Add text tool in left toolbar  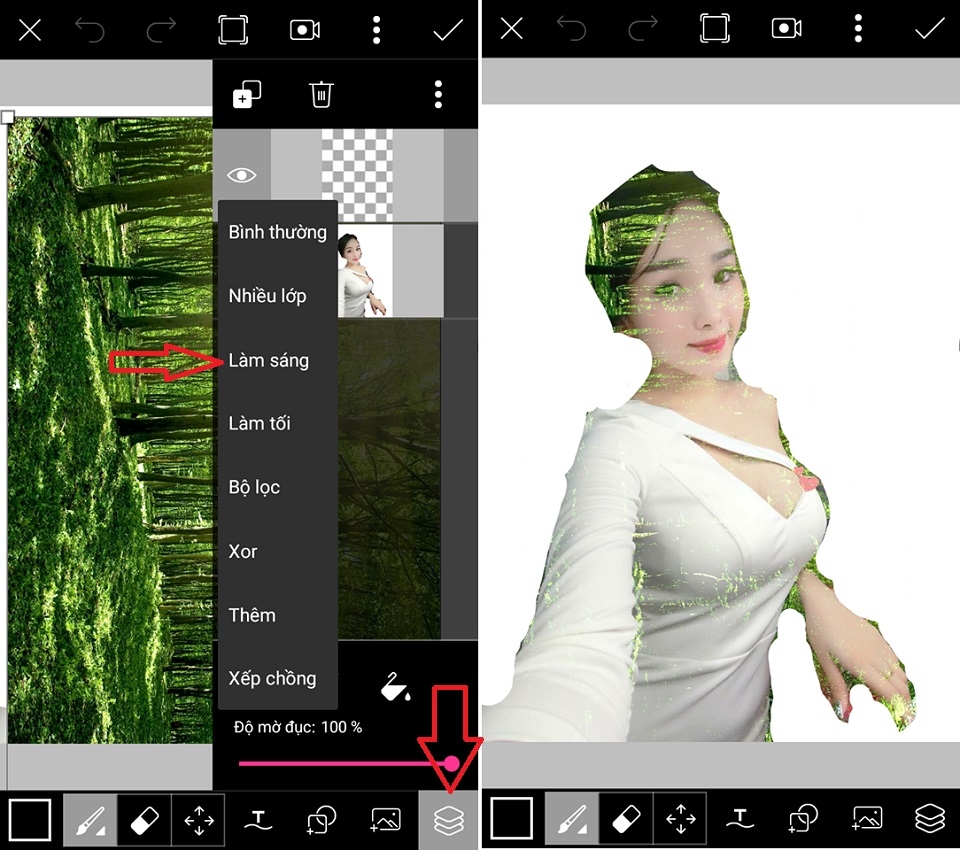258,820
